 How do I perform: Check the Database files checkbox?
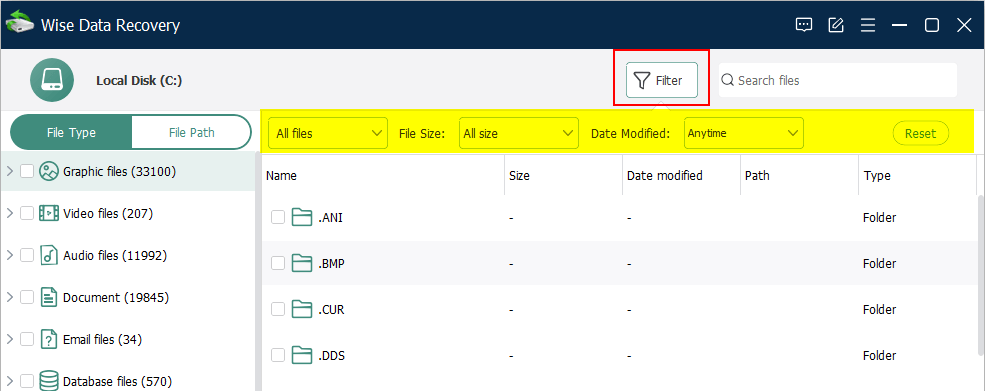pos(27,381)
